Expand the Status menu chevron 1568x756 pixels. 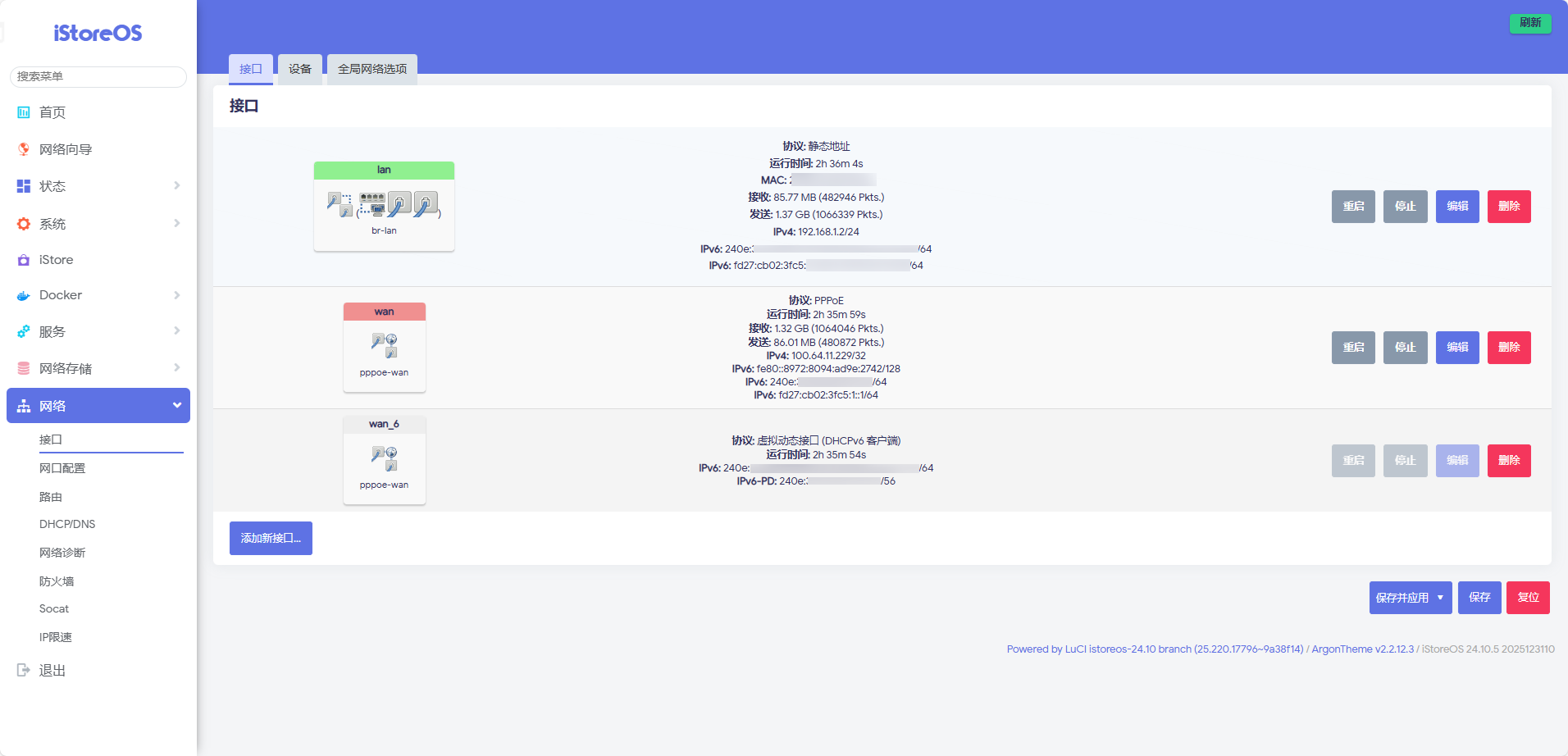[177, 186]
